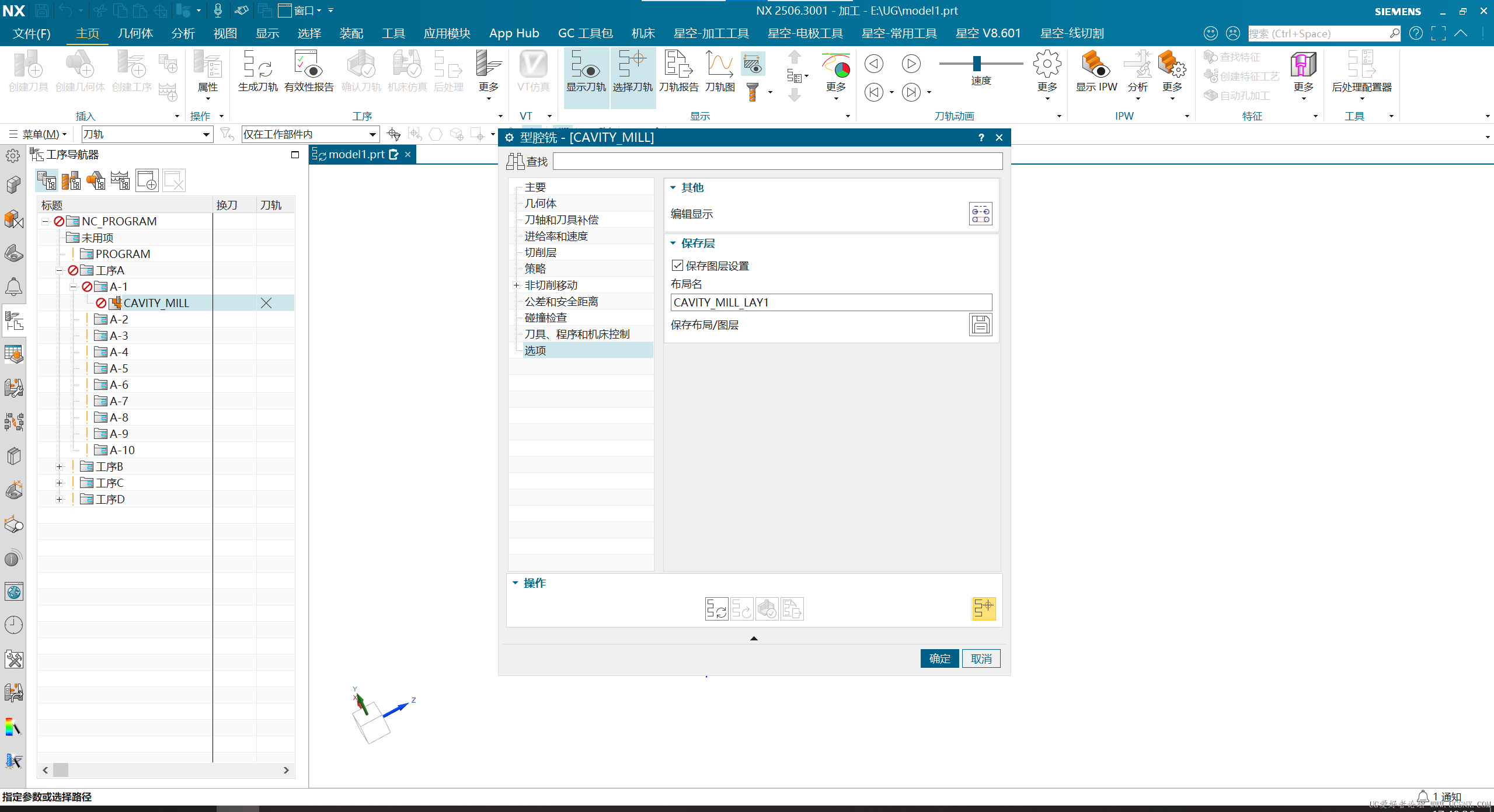This screenshot has height=812, width=1494.
Task: Click the toolpath animation play button
Action: click(x=911, y=64)
